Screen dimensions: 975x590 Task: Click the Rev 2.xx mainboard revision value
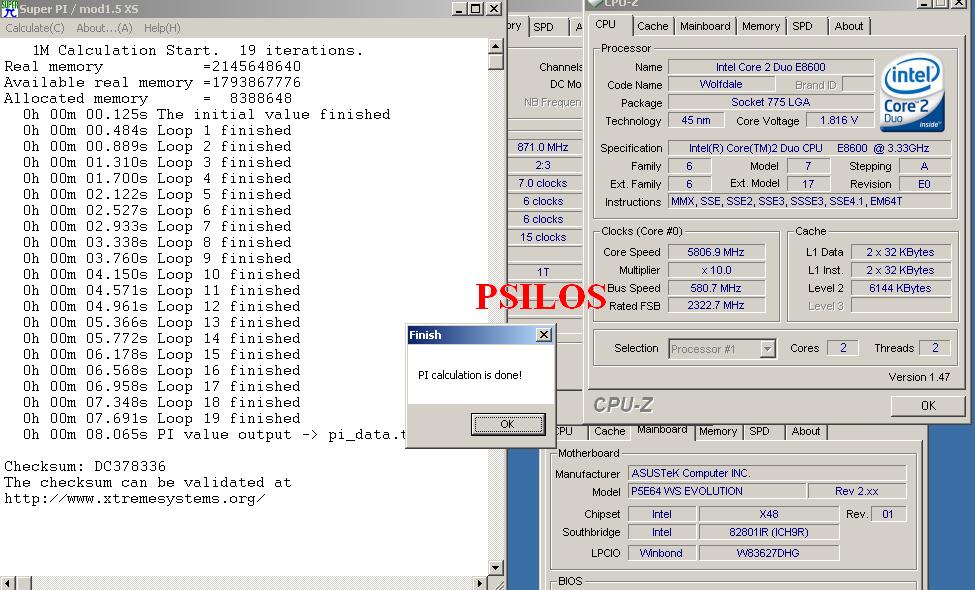tap(857, 491)
